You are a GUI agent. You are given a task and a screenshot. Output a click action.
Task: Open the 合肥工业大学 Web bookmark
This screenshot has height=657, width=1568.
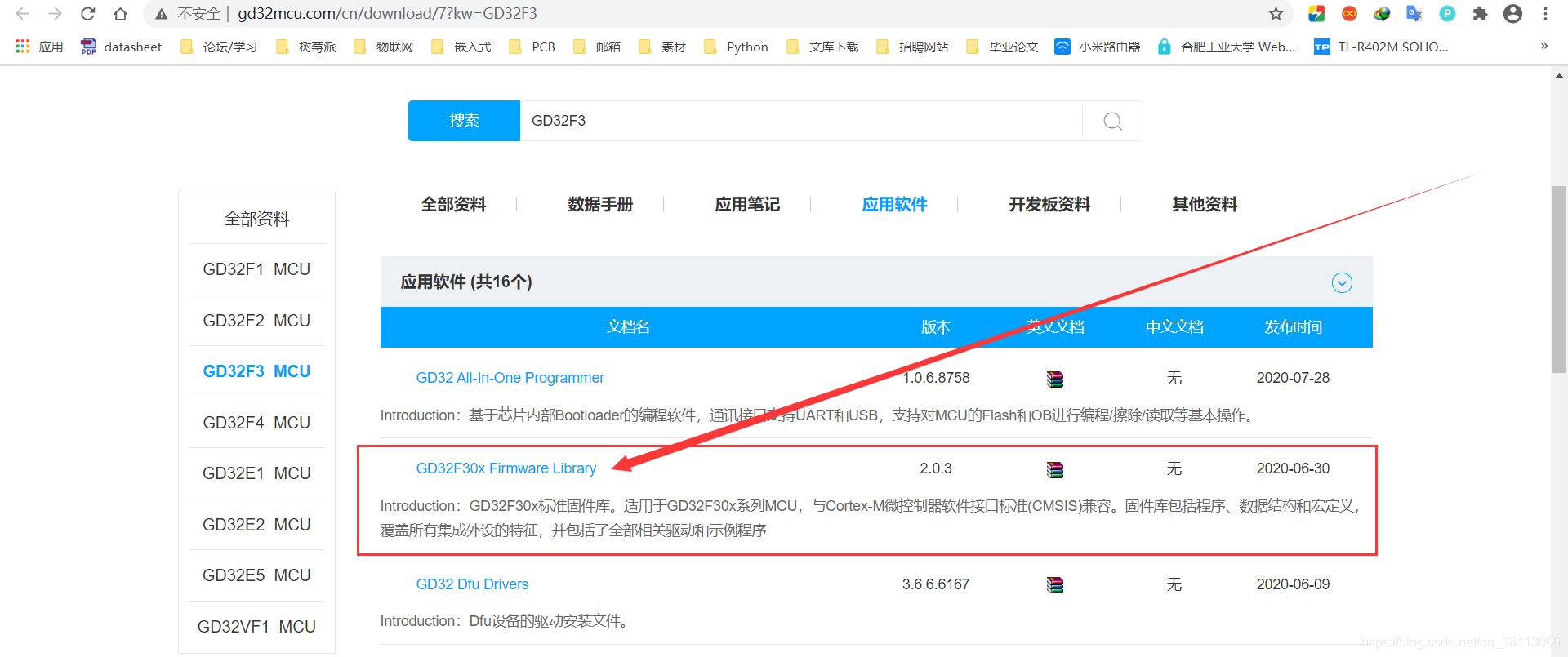click(1226, 47)
